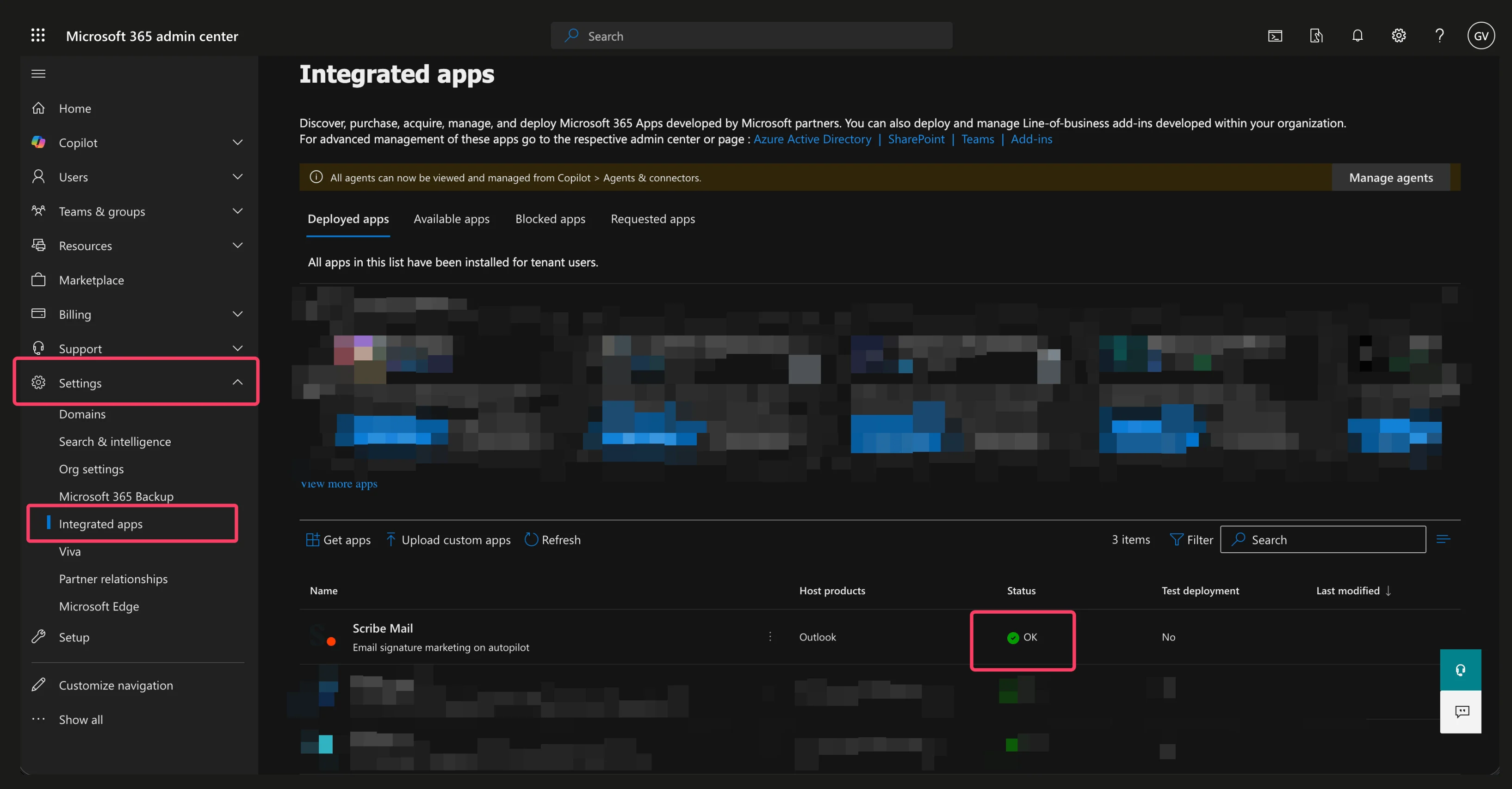The image size is (1512, 789).
Task: Open the feedback chat icon button
Action: 1460,712
